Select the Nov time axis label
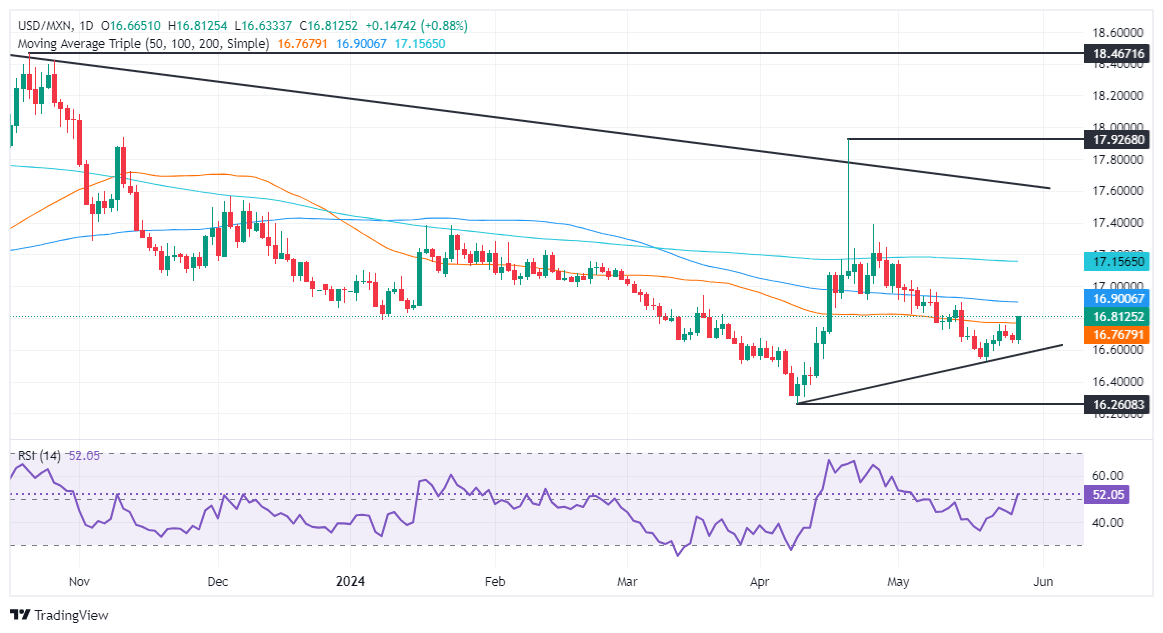Image resolution: width=1163 pixels, height=633 pixels. pyautogui.click(x=79, y=581)
